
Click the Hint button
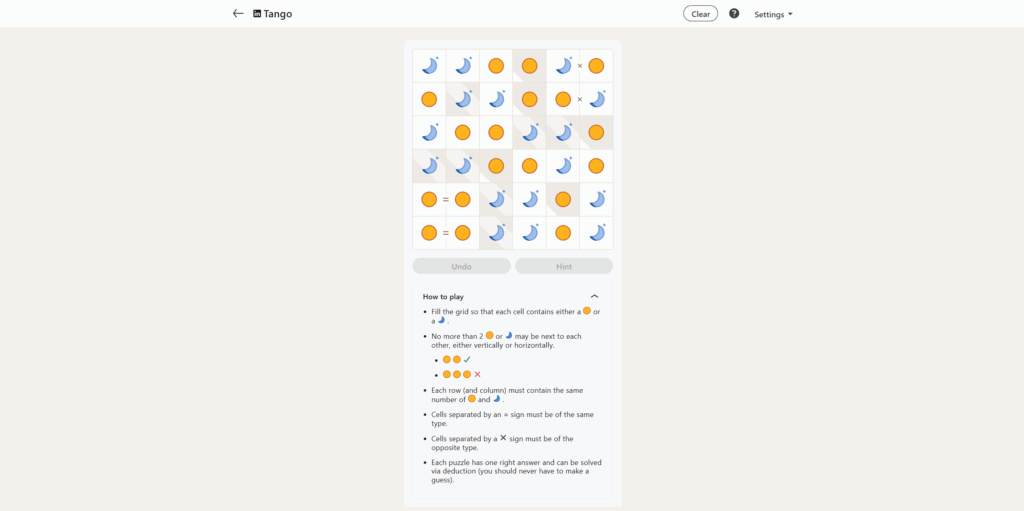[x=563, y=266]
